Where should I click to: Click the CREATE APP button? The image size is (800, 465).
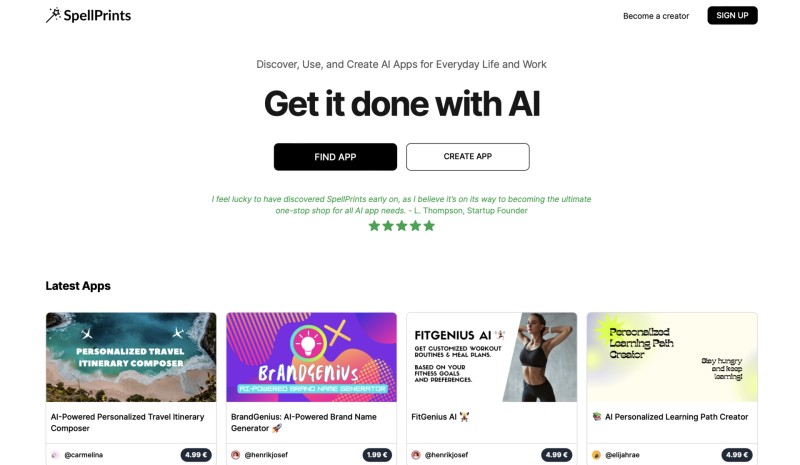pos(468,157)
